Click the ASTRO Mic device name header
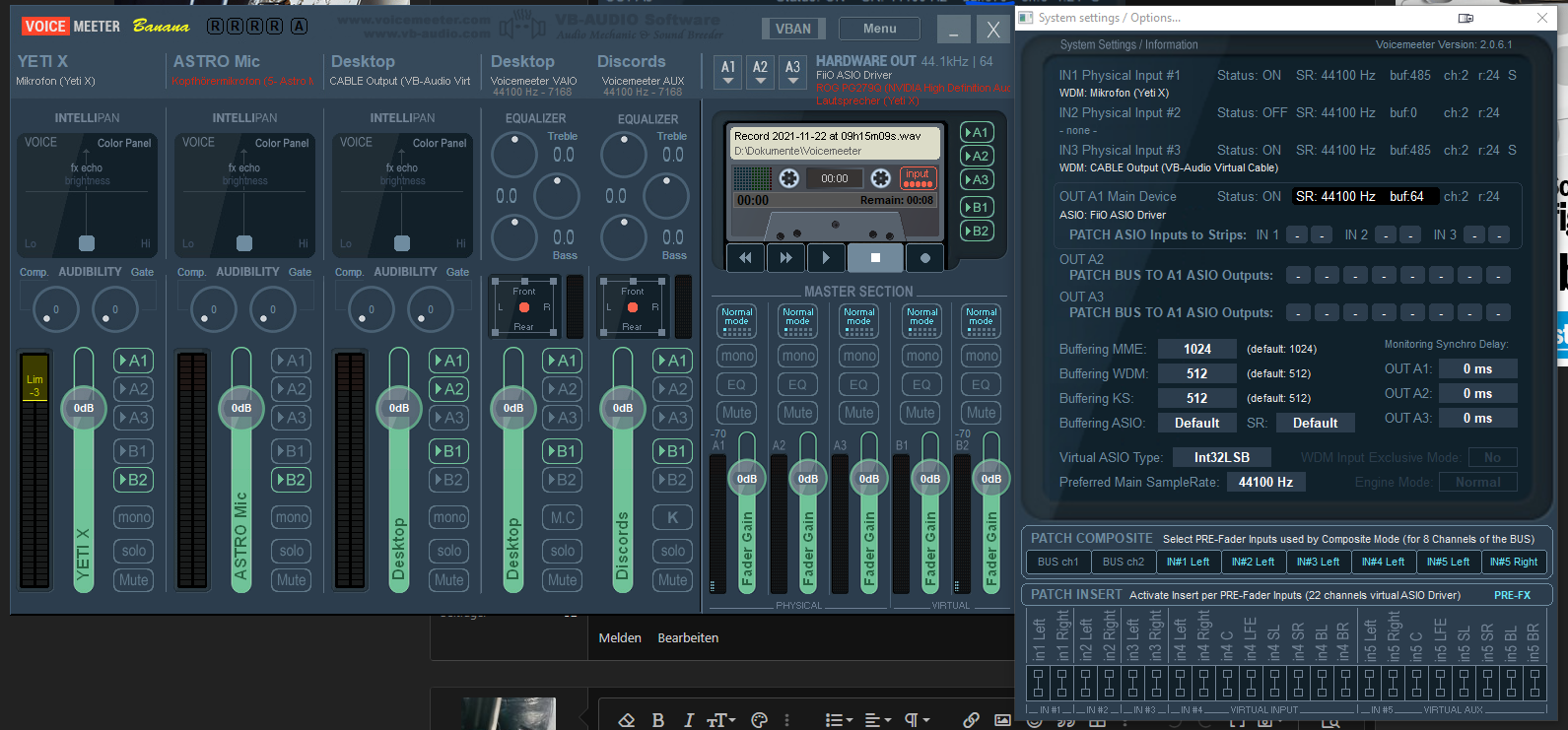Viewport: 1568px width, 730px height. (x=217, y=61)
